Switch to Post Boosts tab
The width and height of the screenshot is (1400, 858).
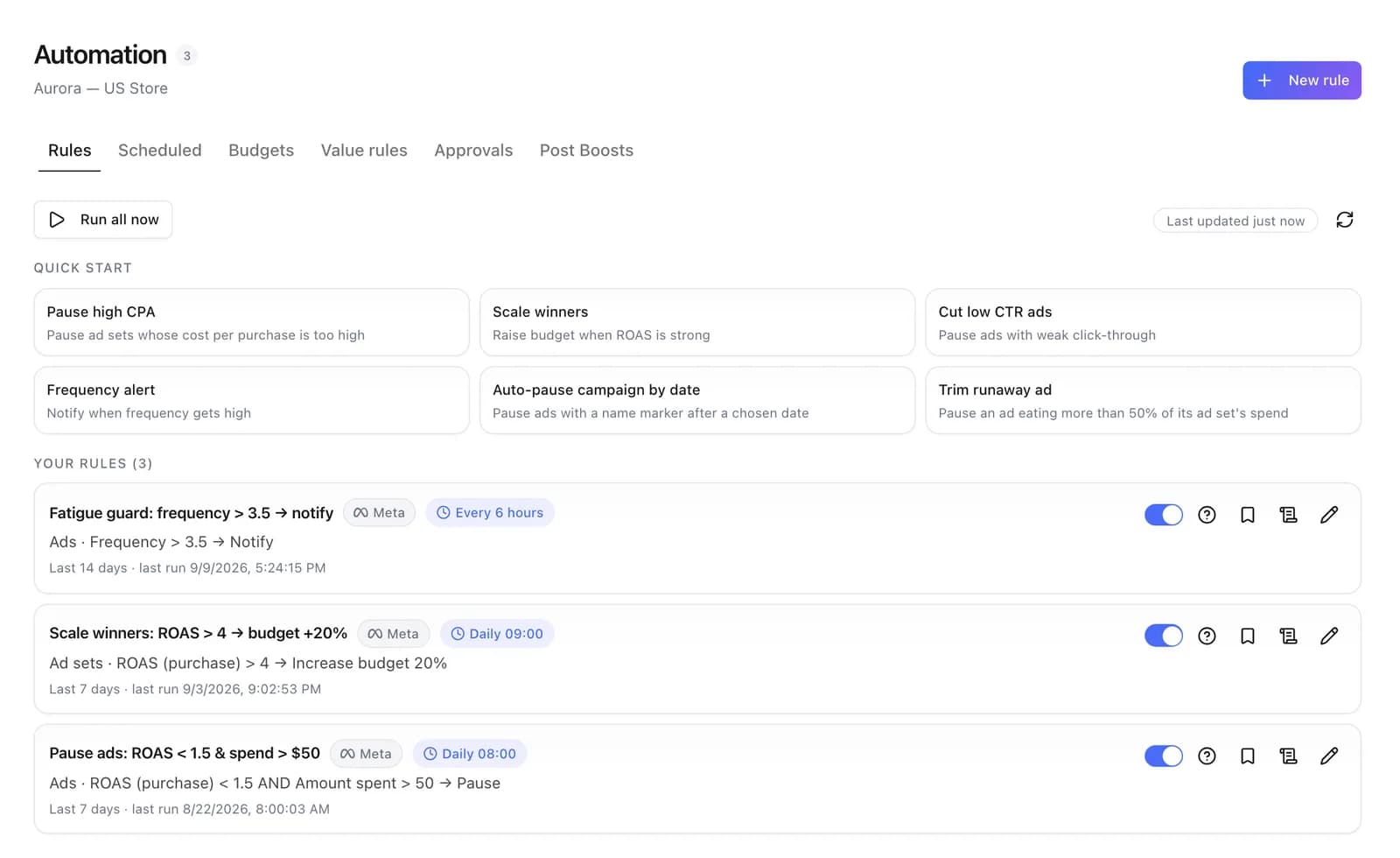click(x=586, y=151)
